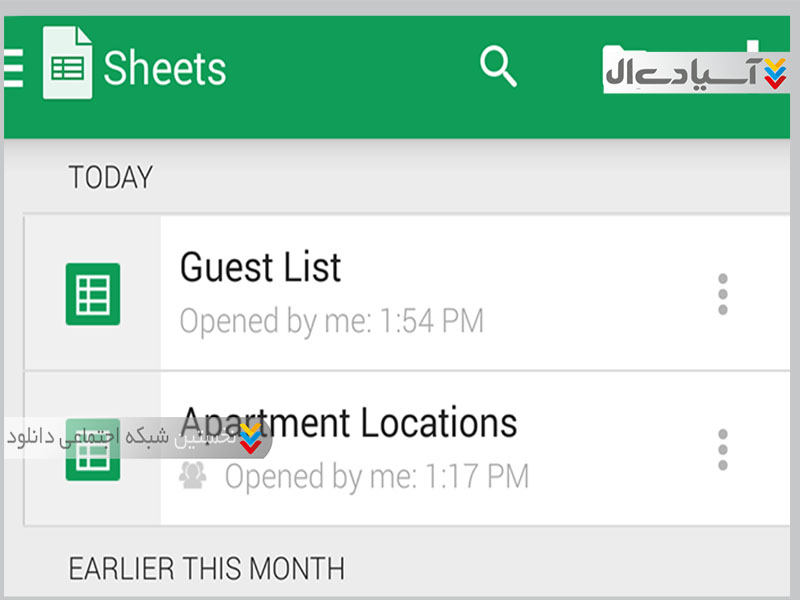Image resolution: width=800 pixels, height=600 pixels.
Task: Click the shared people icon under Apartment Locations
Action: coord(192,475)
